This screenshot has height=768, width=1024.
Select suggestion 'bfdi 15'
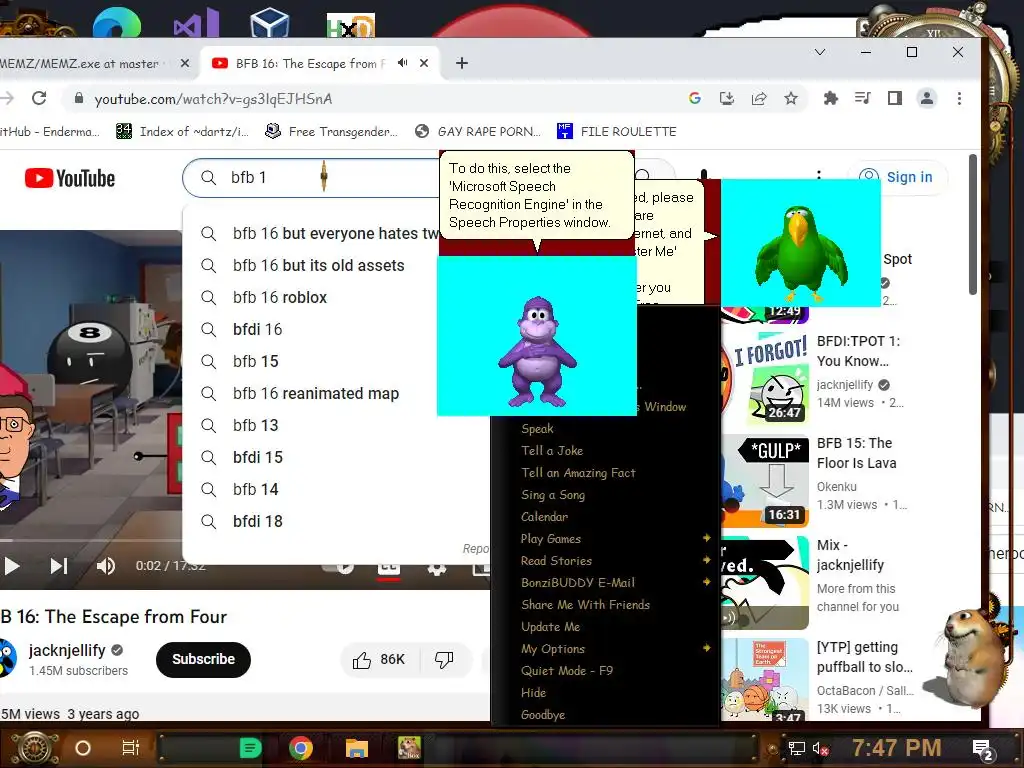tap(257, 458)
